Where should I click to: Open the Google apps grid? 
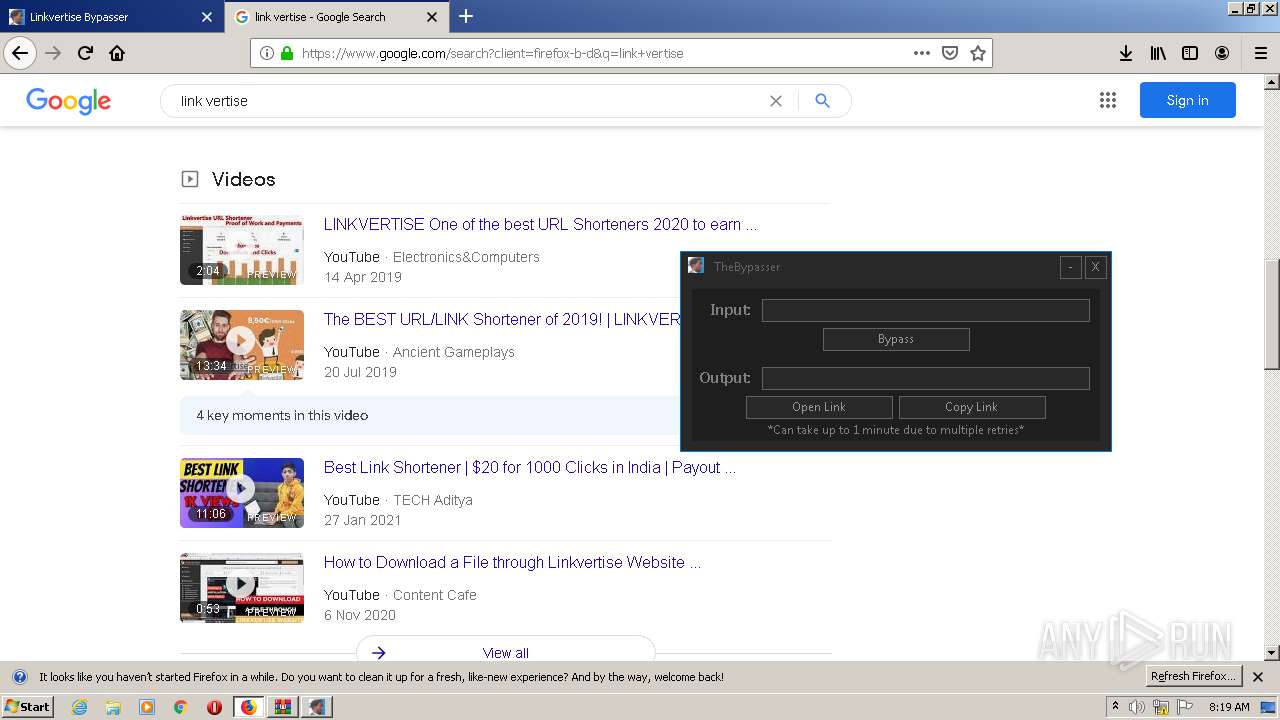(1107, 100)
